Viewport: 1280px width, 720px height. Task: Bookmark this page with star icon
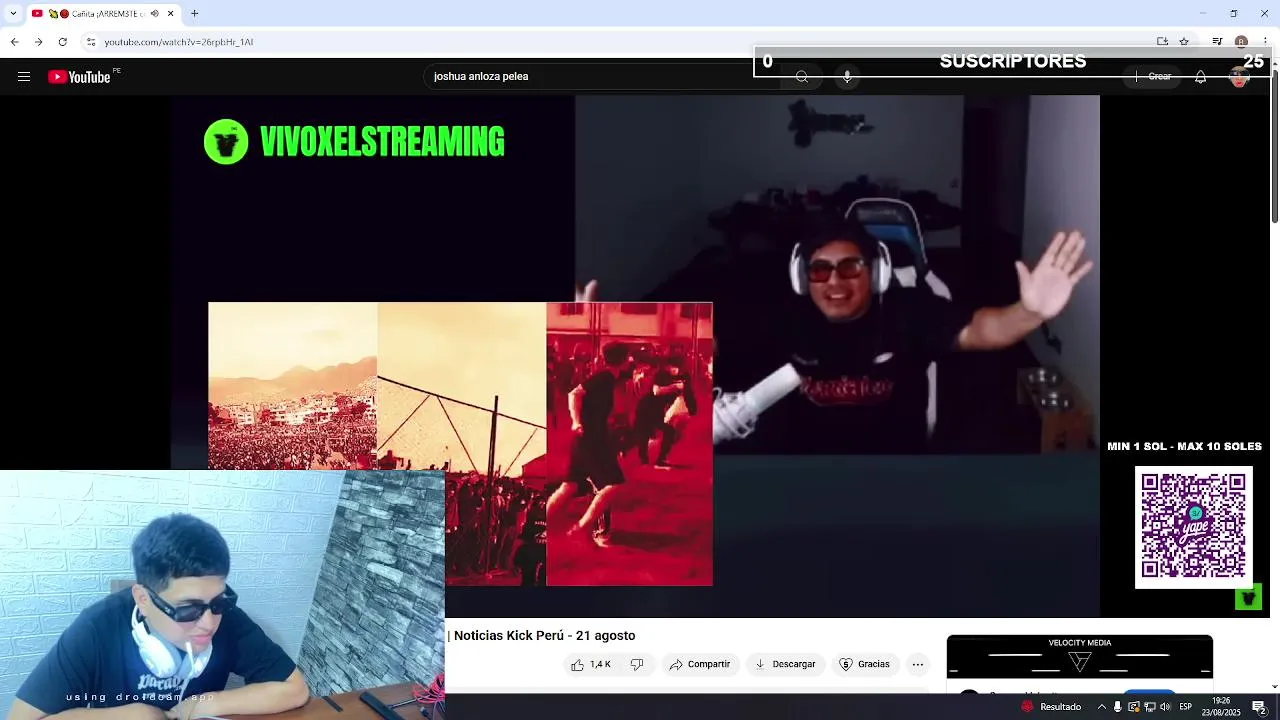tap(1184, 42)
